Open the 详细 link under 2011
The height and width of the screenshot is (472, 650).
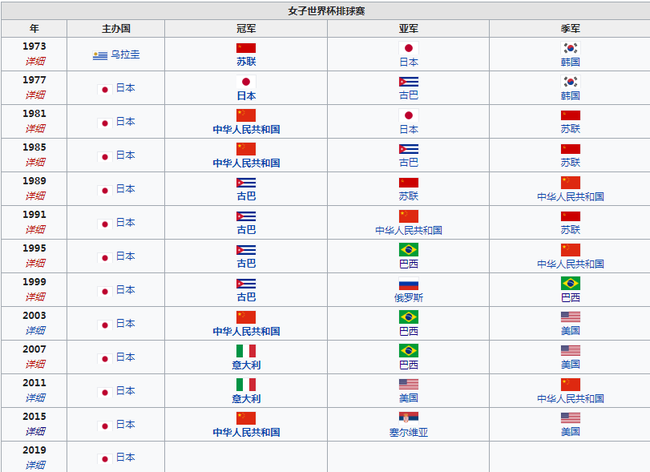coord(35,398)
